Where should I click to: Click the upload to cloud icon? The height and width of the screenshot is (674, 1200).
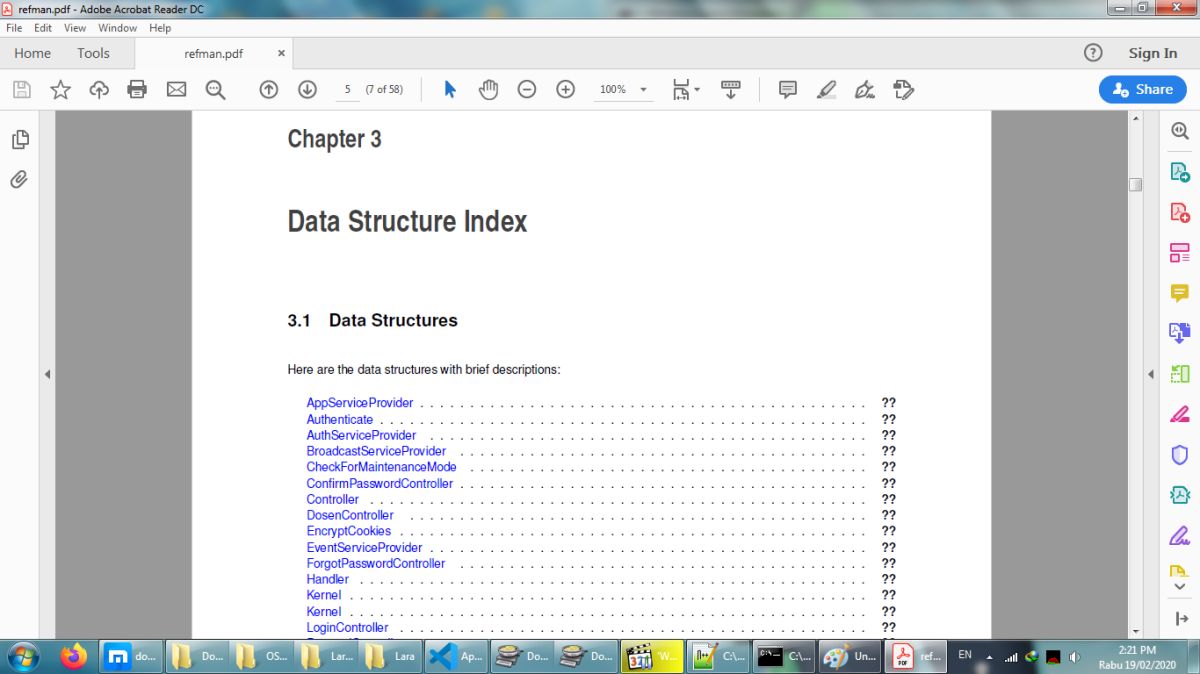[x=99, y=90]
